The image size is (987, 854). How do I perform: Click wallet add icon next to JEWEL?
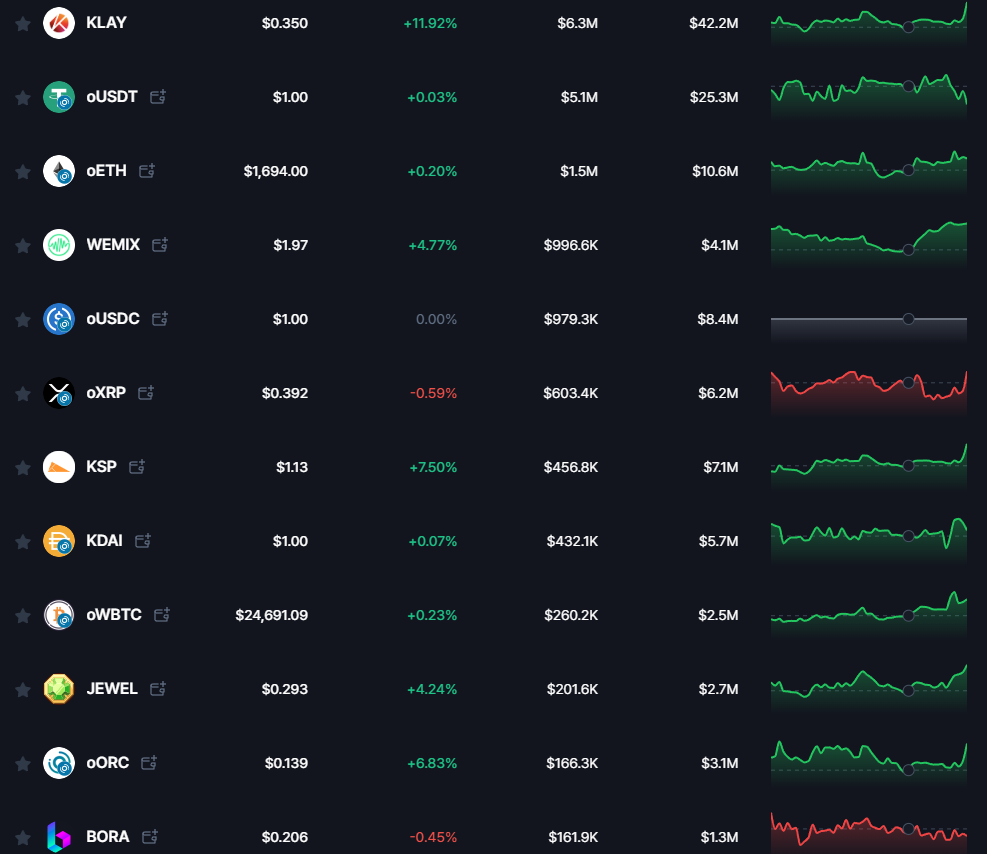coord(158,688)
